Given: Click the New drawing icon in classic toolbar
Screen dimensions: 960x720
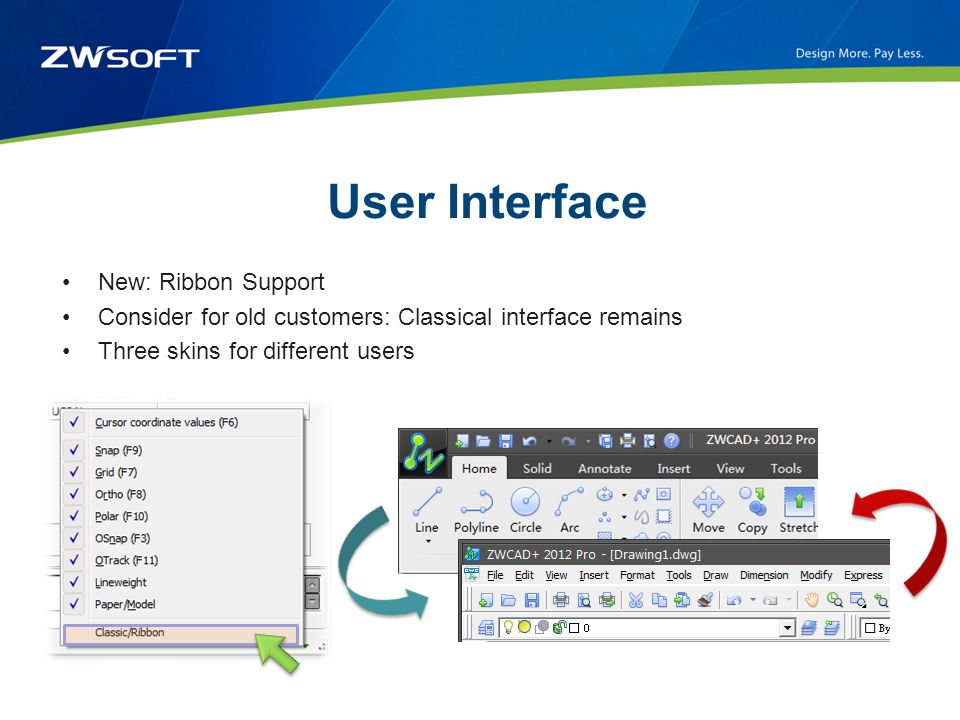Looking at the screenshot, I should (x=486, y=600).
